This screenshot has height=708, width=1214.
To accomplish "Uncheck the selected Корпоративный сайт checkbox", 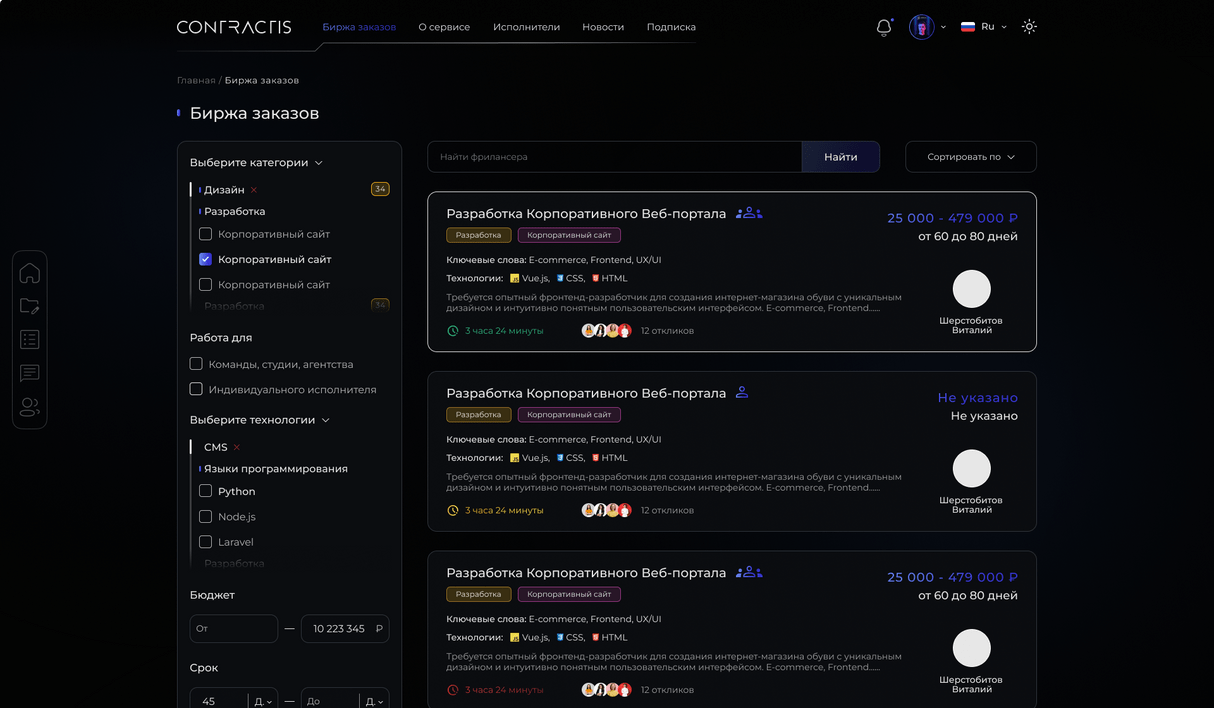I will [x=205, y=259].
